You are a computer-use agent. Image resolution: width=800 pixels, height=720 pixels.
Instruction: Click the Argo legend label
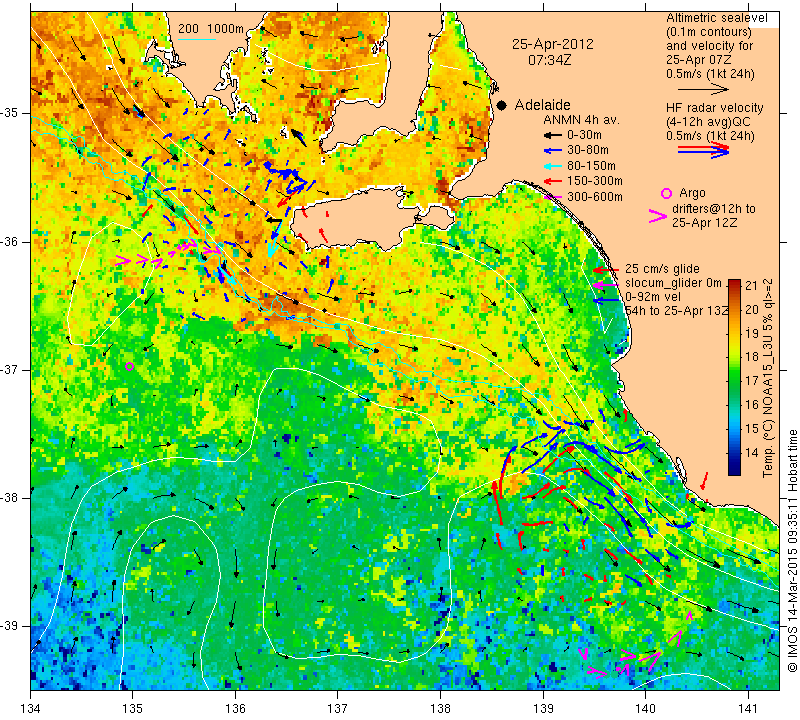point(692,193)
